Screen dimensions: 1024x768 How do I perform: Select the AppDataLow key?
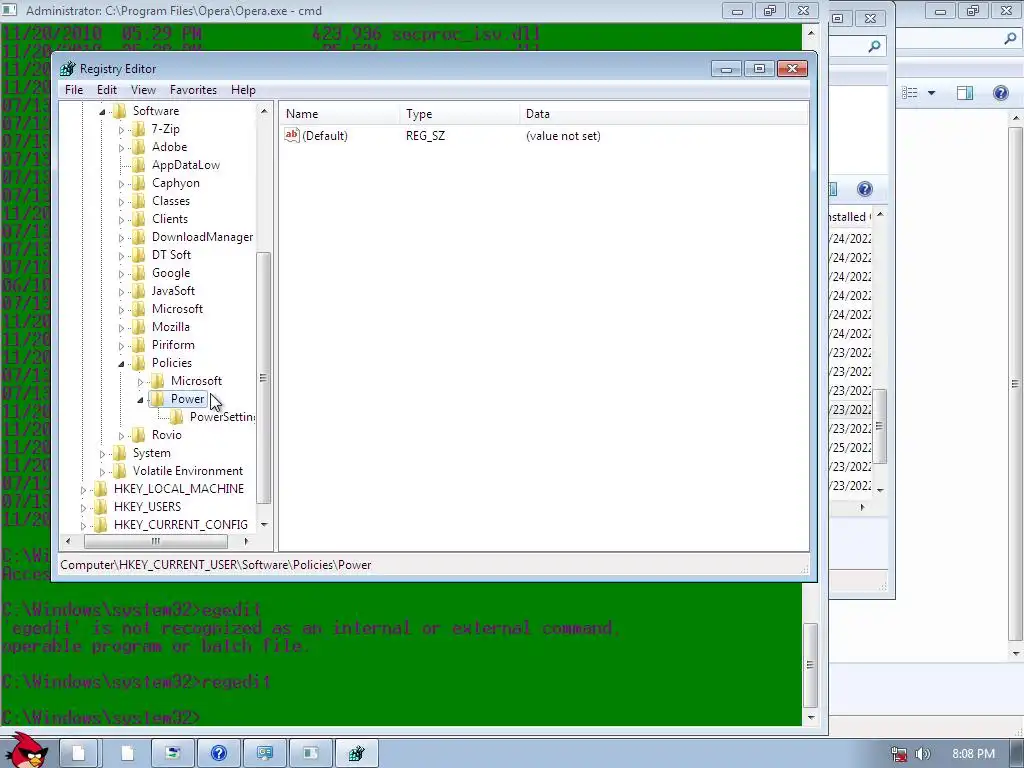tap(186, 165)
